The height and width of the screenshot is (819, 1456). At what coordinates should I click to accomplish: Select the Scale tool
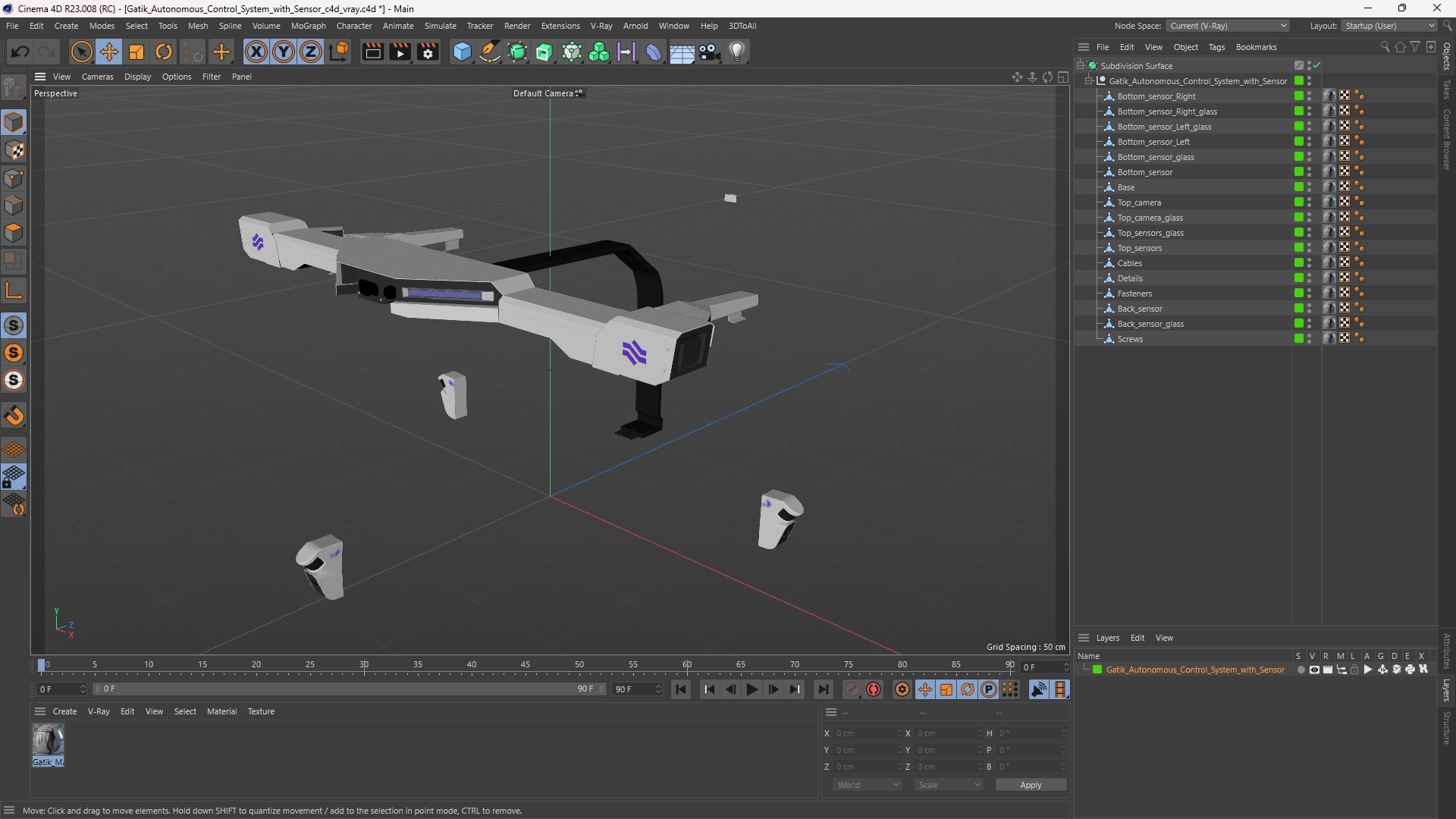point(136,52)
